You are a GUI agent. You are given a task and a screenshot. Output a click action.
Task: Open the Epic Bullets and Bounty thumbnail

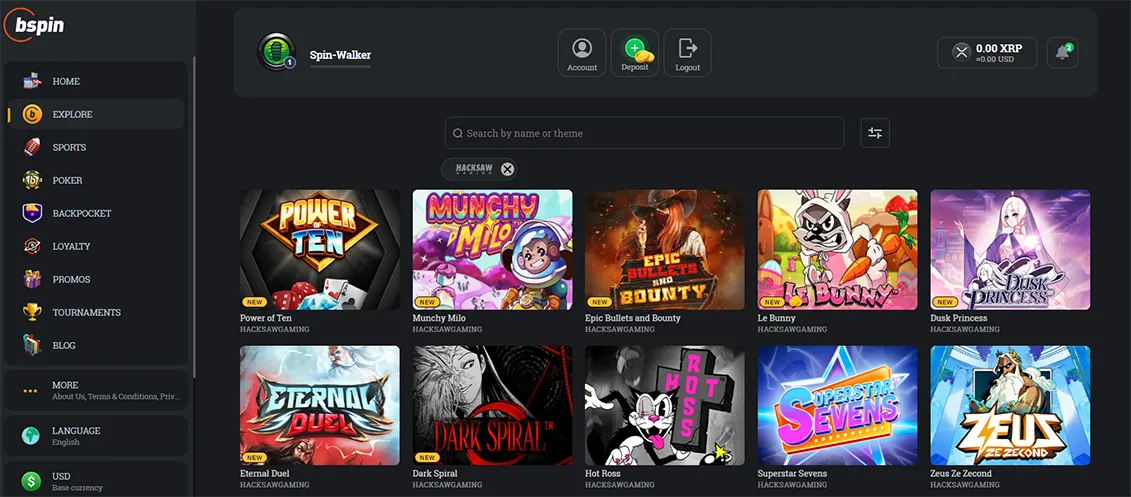tap(665, 250)
